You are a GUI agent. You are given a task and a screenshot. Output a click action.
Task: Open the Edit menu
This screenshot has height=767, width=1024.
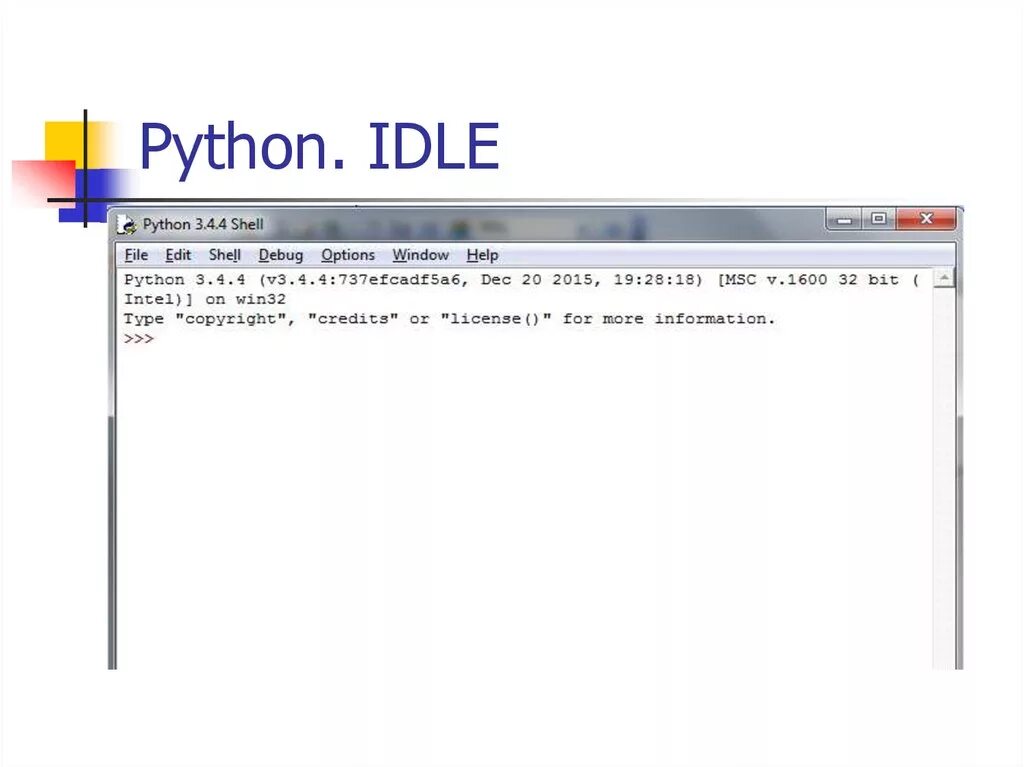[178, 255]
